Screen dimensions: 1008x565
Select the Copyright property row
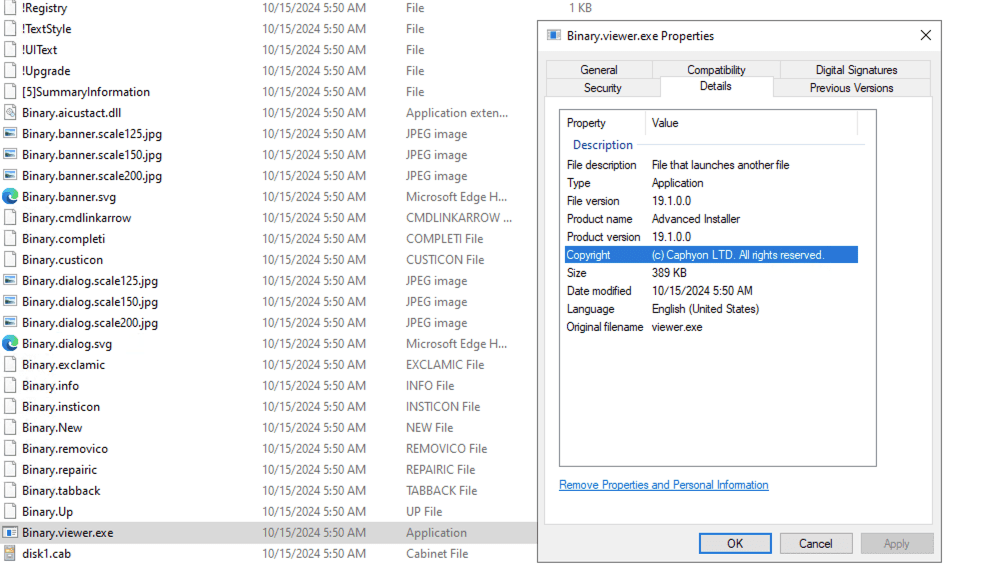[x=711, y=255]
